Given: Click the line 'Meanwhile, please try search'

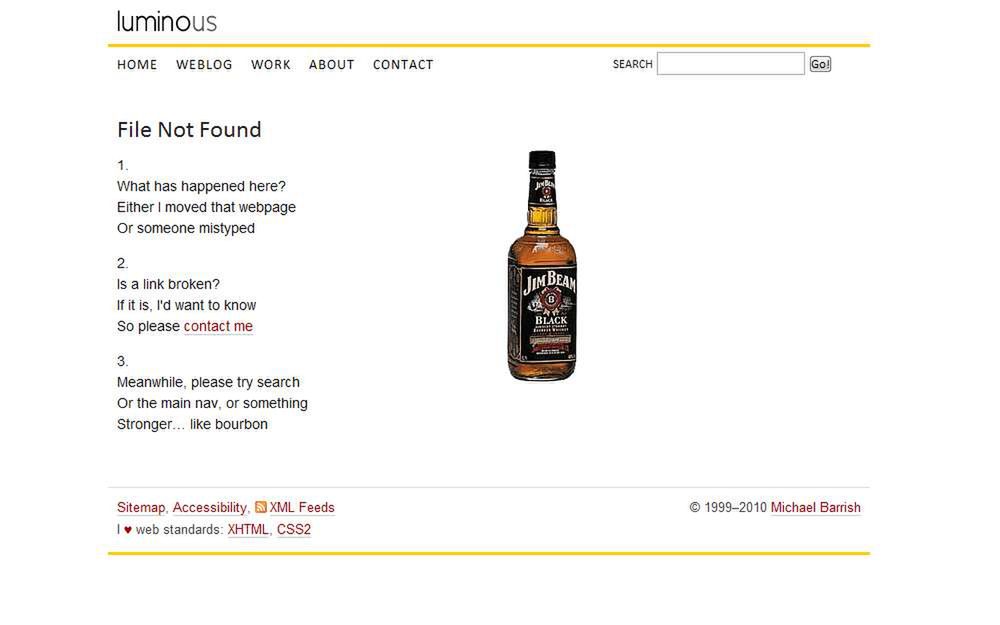Looking at the screenshot, I should pos(209,382).
